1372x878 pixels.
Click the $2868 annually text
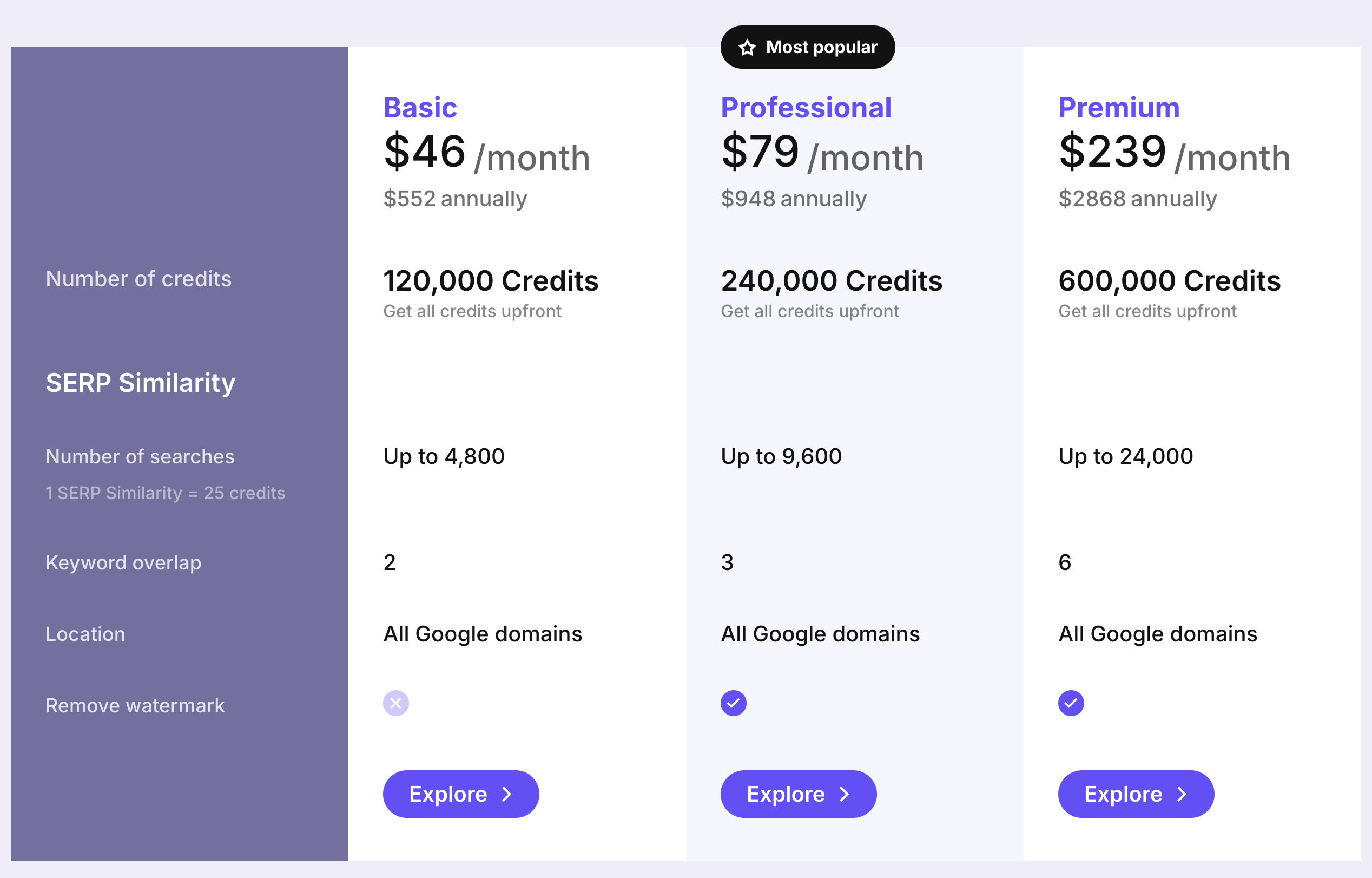click(1137, 199)
